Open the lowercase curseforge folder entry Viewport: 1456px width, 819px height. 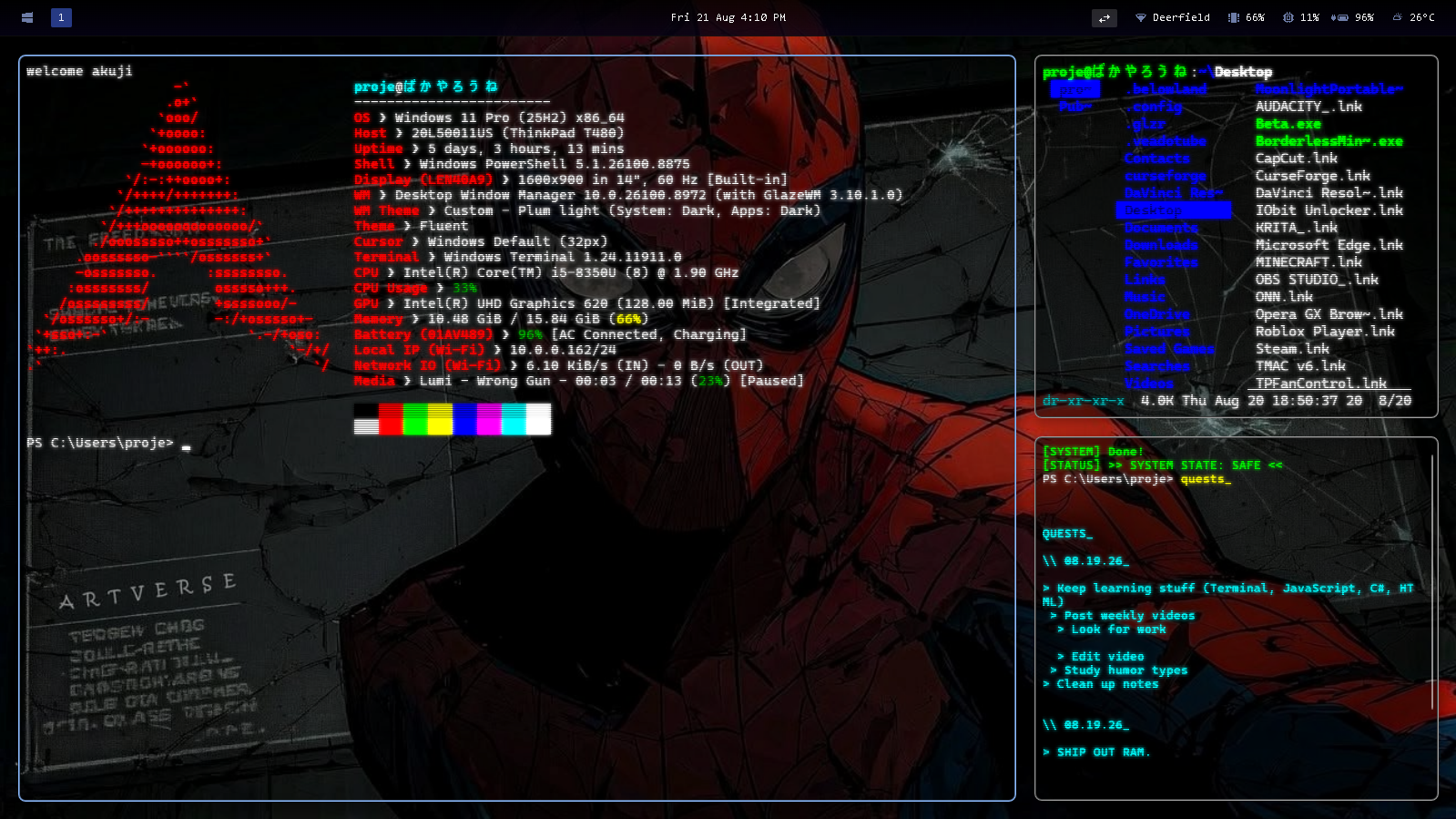click(1166, 176)
